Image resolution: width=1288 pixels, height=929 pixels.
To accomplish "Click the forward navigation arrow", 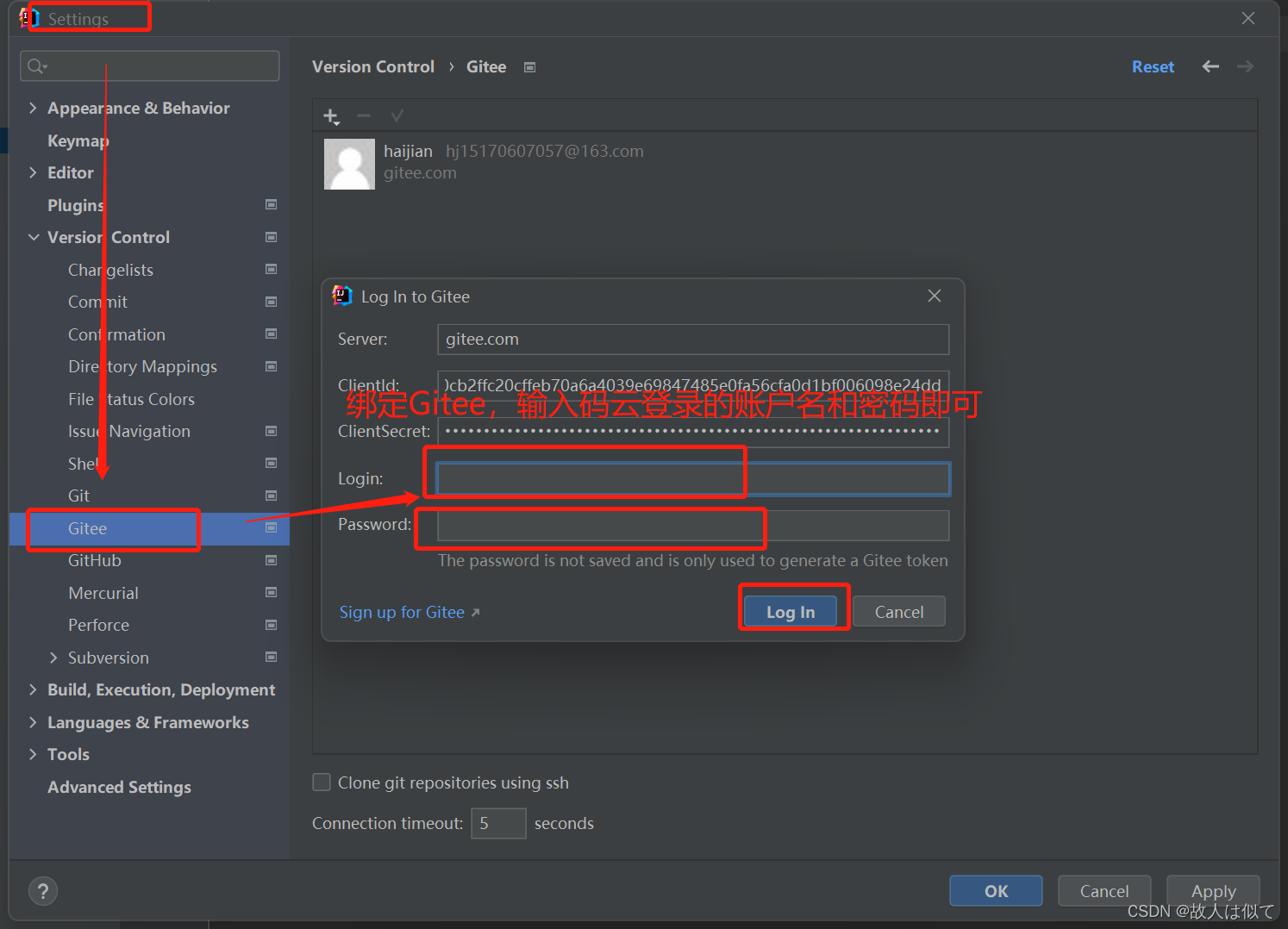I will pos(1245,66).
